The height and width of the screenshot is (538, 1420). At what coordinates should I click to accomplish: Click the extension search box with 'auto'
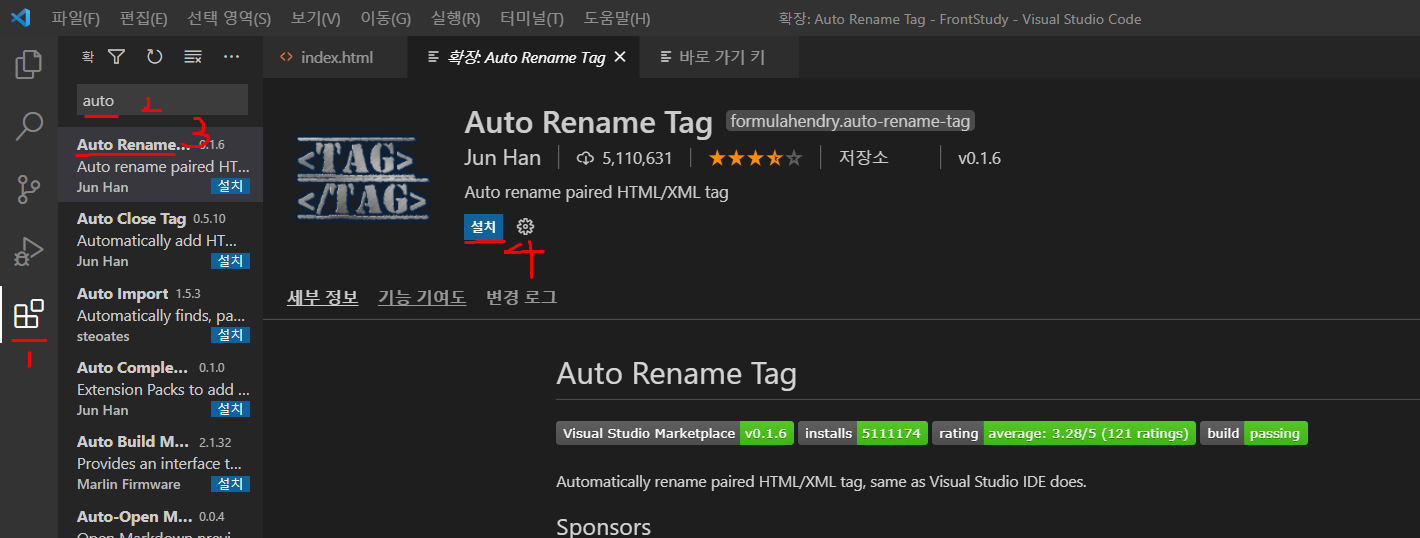coord(162,100)
